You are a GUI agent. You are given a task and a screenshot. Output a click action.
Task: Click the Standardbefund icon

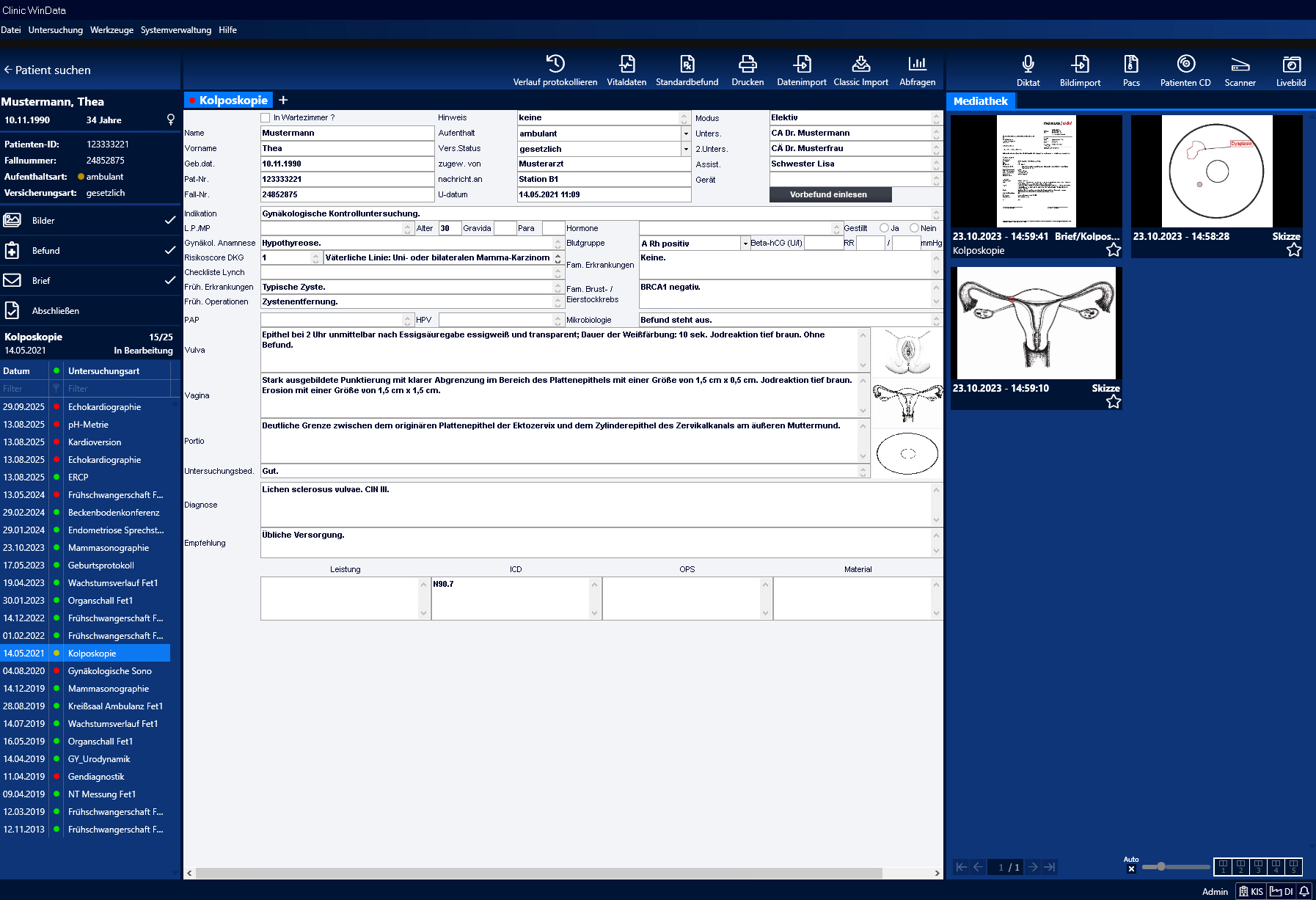687,64
